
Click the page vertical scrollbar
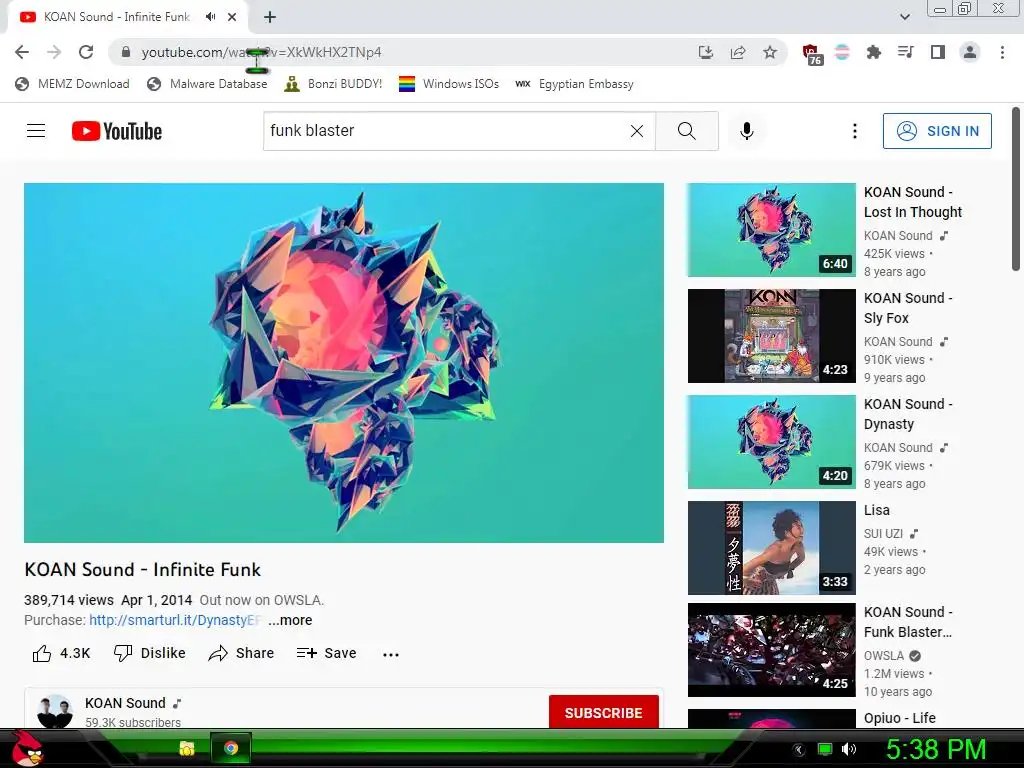(1016, 189)
